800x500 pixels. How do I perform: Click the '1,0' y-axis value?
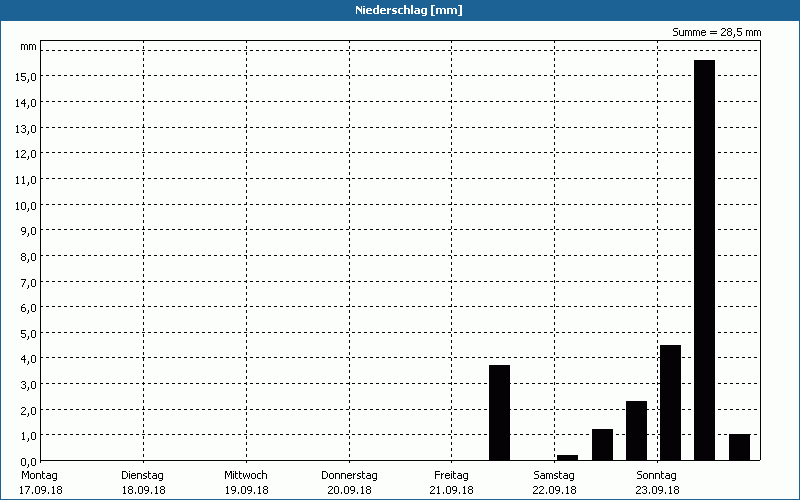point(28,436)
